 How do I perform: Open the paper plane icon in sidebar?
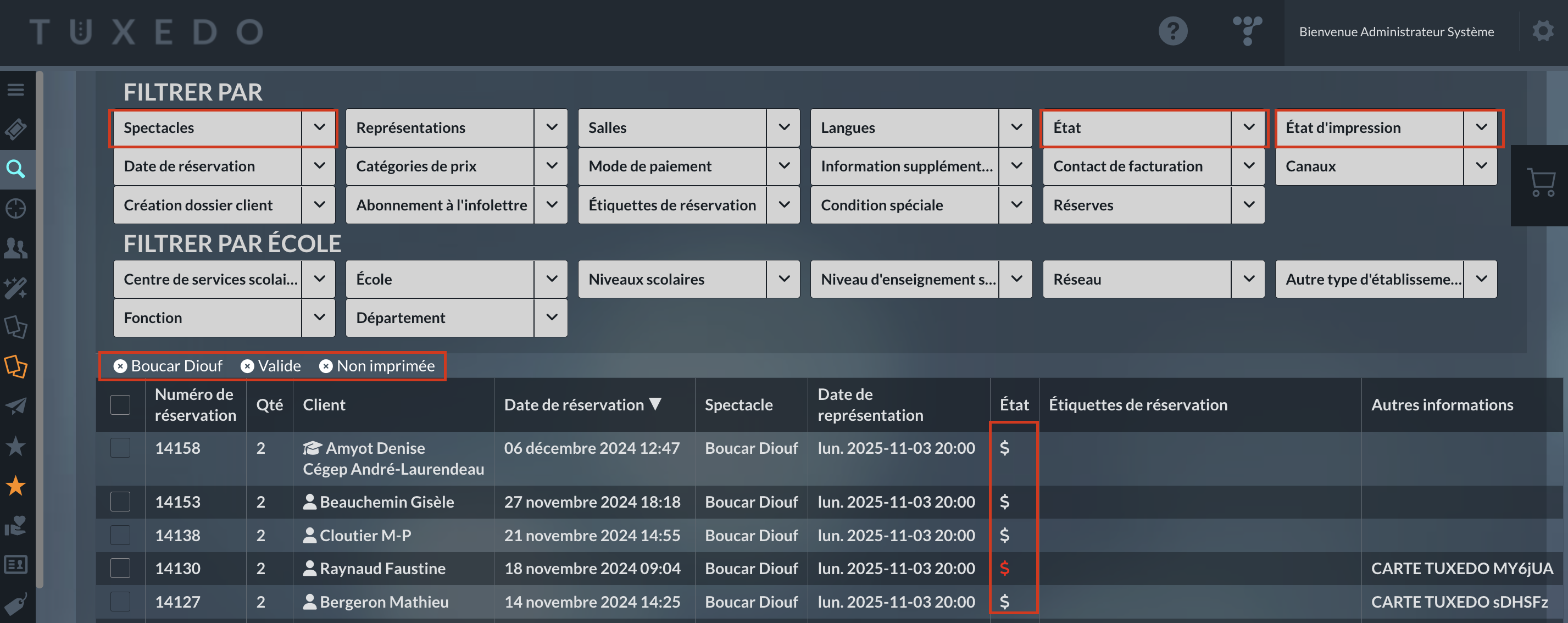[x=16, y=407]
